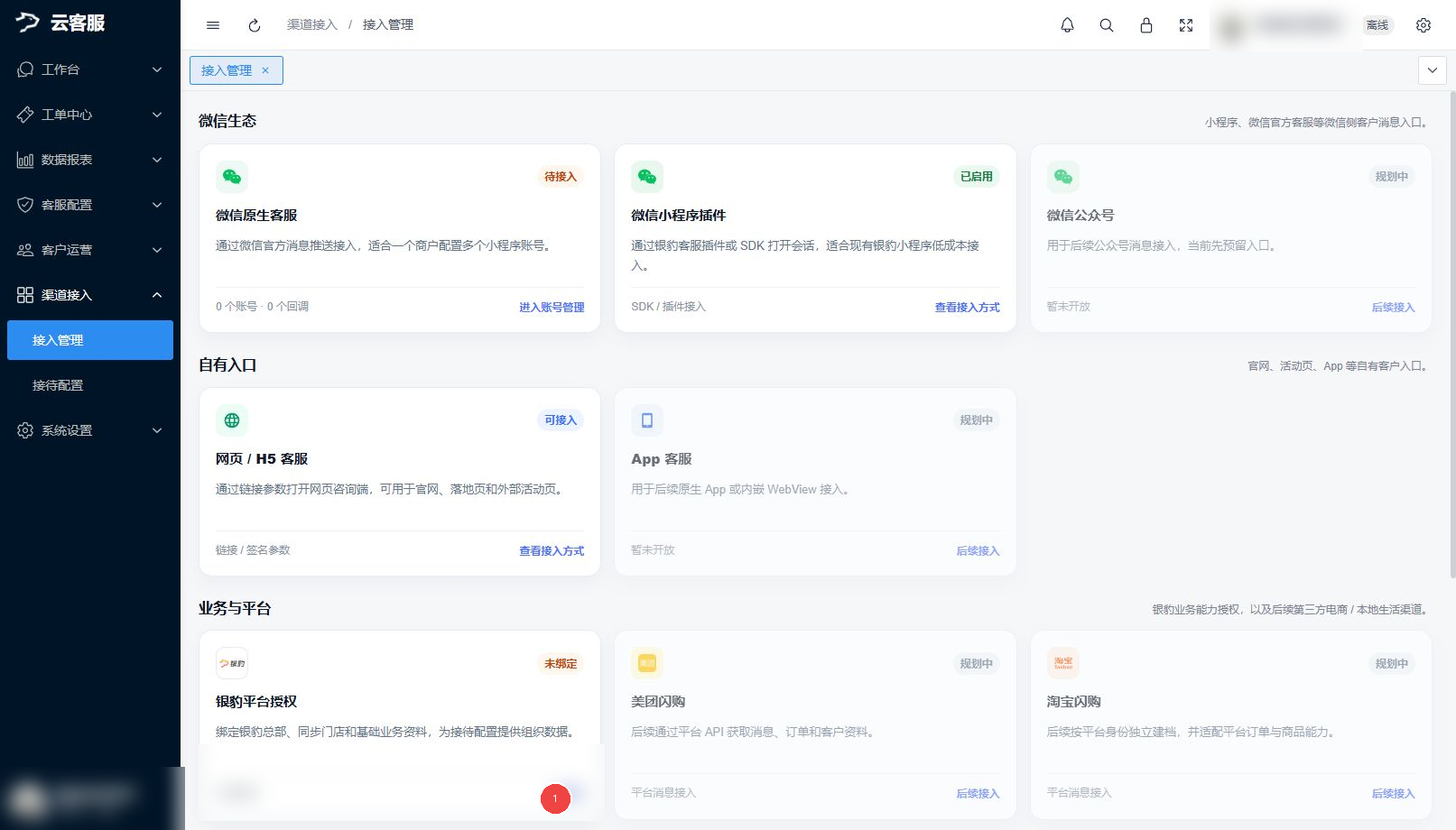Open the settings gear in header

click(1424, 25)
